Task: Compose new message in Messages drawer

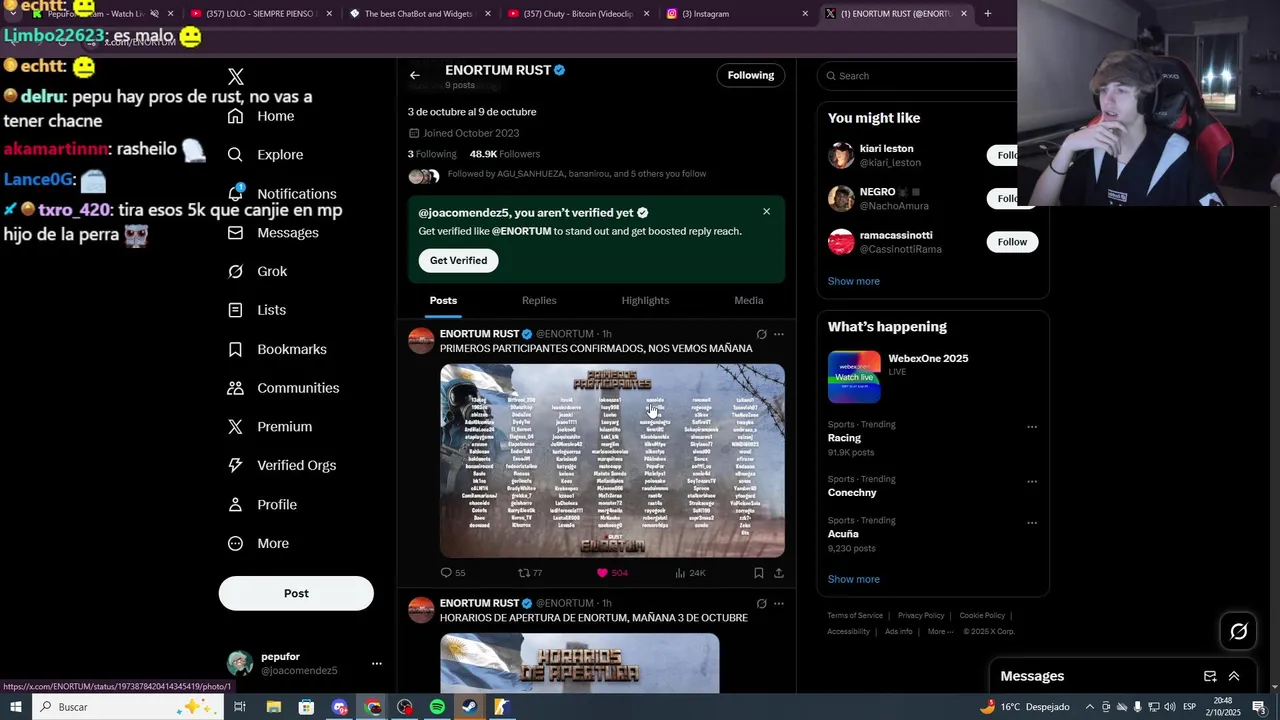Action: [1210, 676]
